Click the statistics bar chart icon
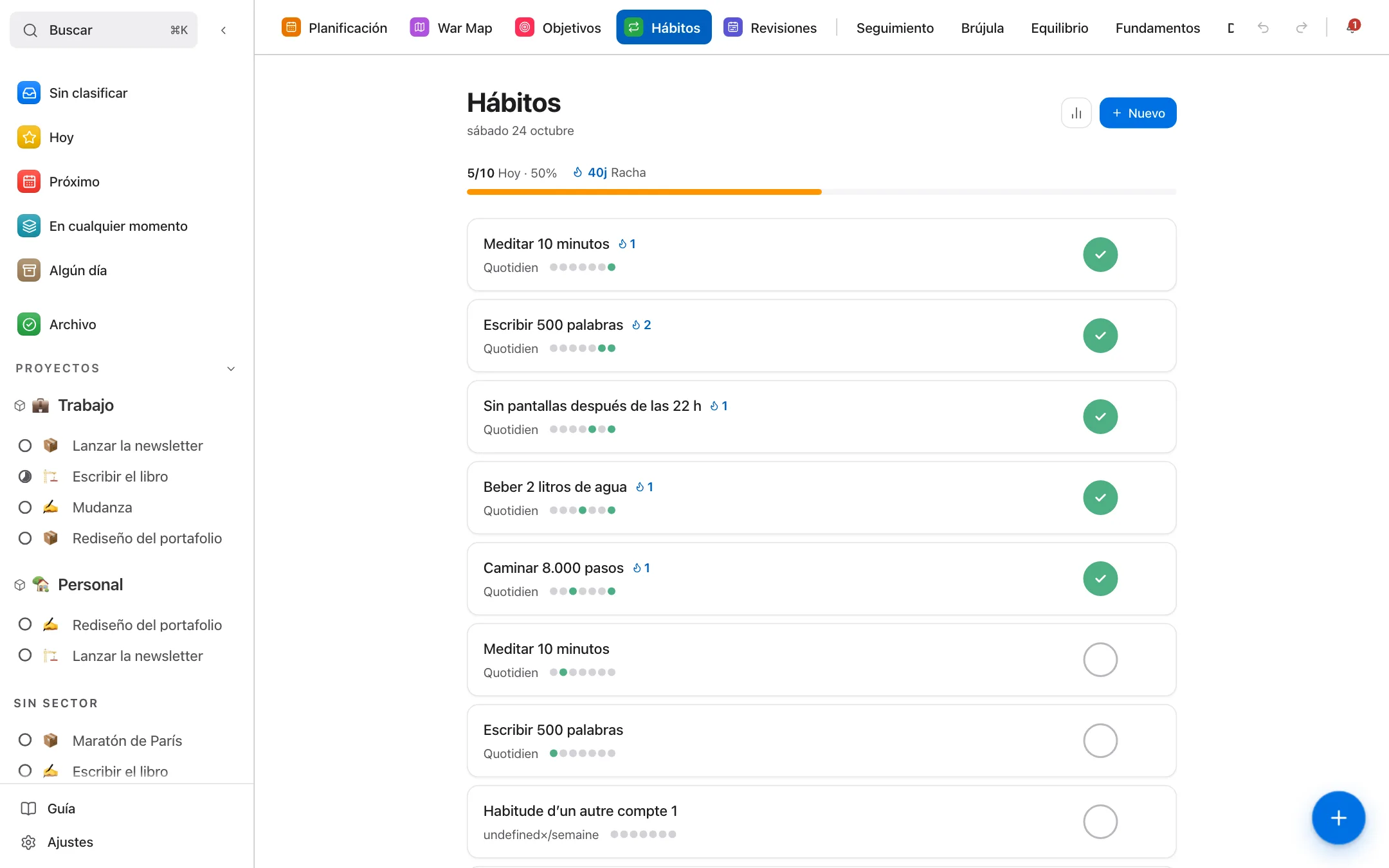This screenshot has height=868, width=1389. [1076, 113]
